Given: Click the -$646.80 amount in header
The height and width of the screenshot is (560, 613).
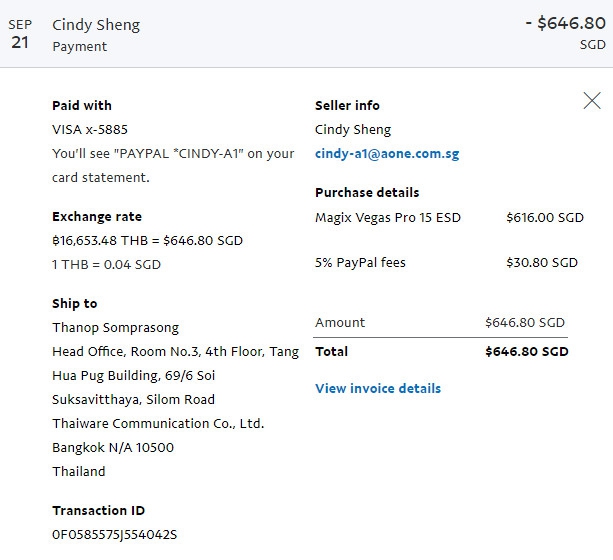Looking at the screenshot, I should tap(566, 24).
